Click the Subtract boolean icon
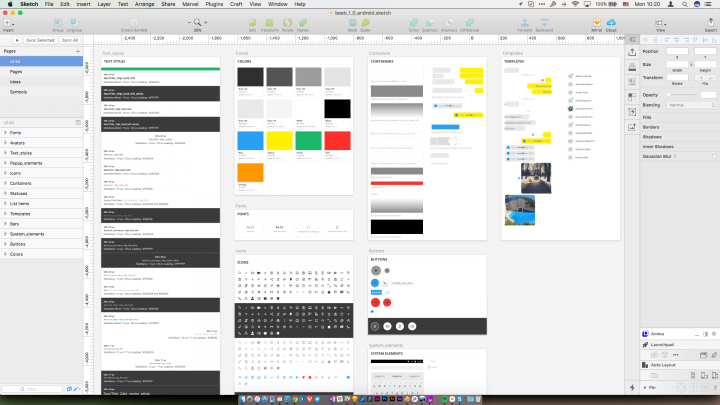The image size is (720, 405). 430,22
